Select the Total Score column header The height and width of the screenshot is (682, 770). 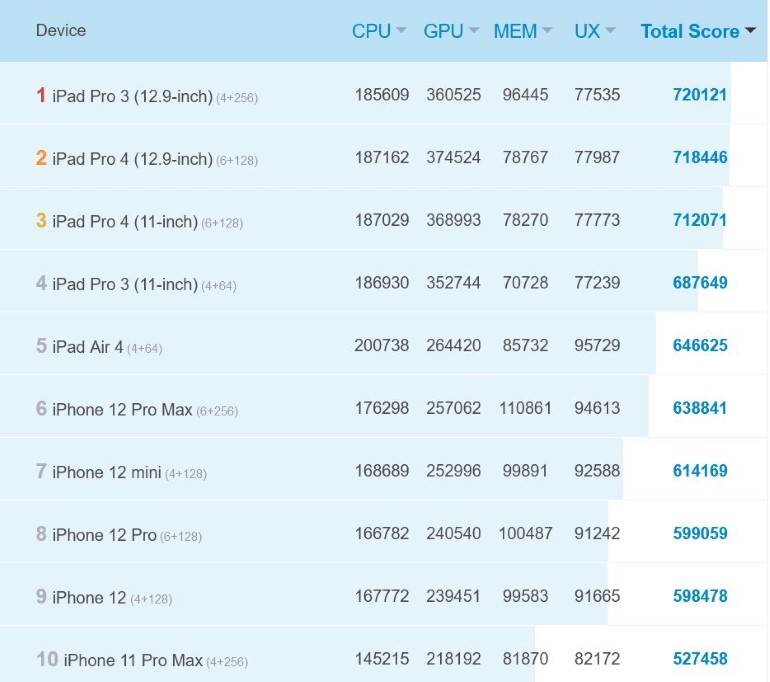[x=689, y=31]
